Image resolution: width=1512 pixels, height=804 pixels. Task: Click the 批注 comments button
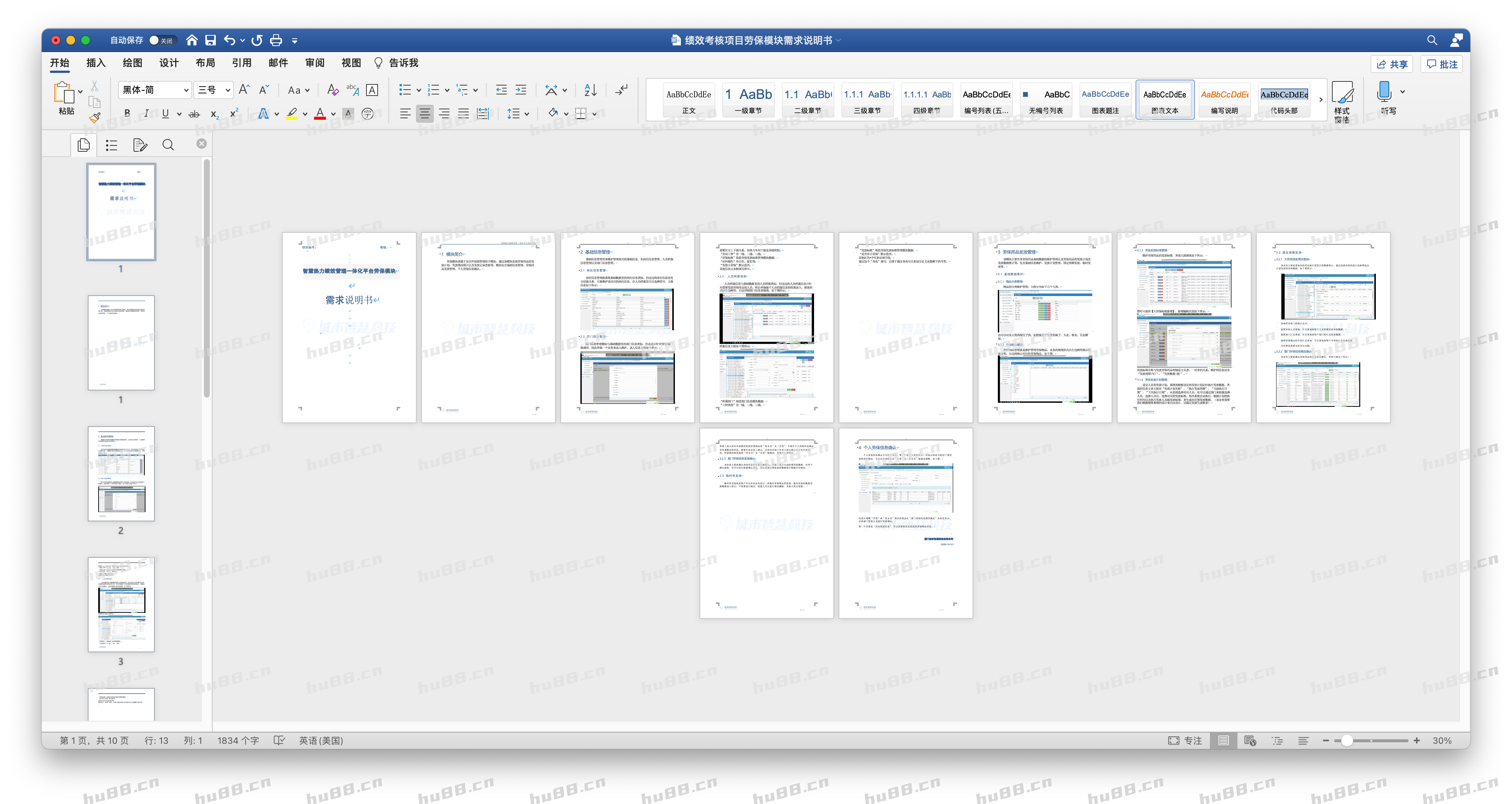(x=1442, y=64)
